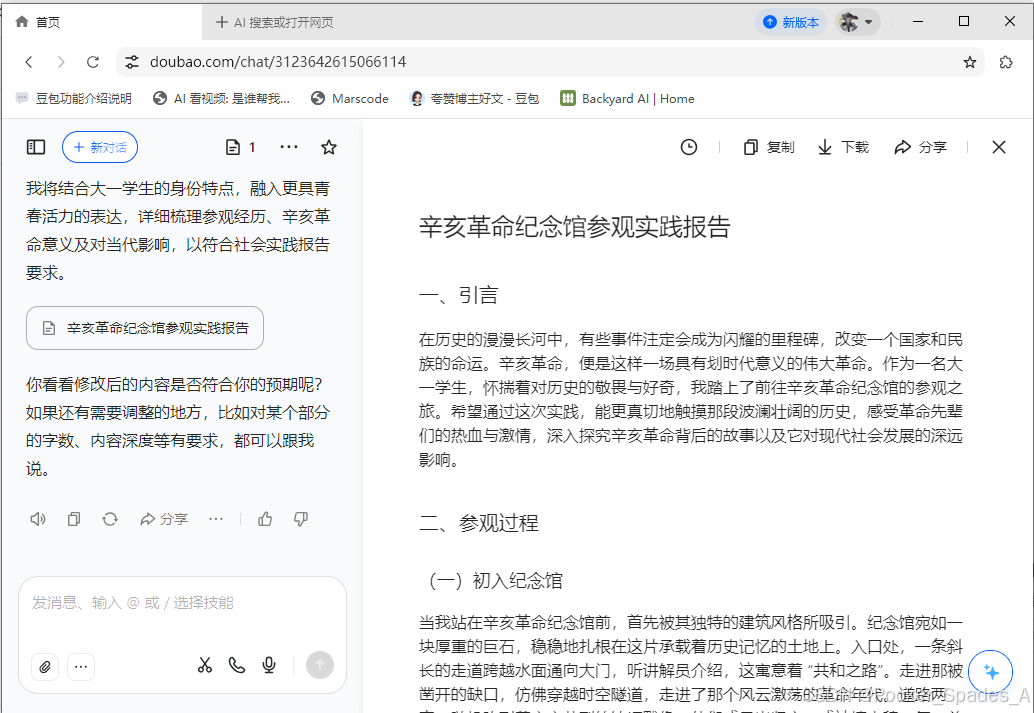
Task: Open the Marscode bookmark
Action: coord(350,98)
